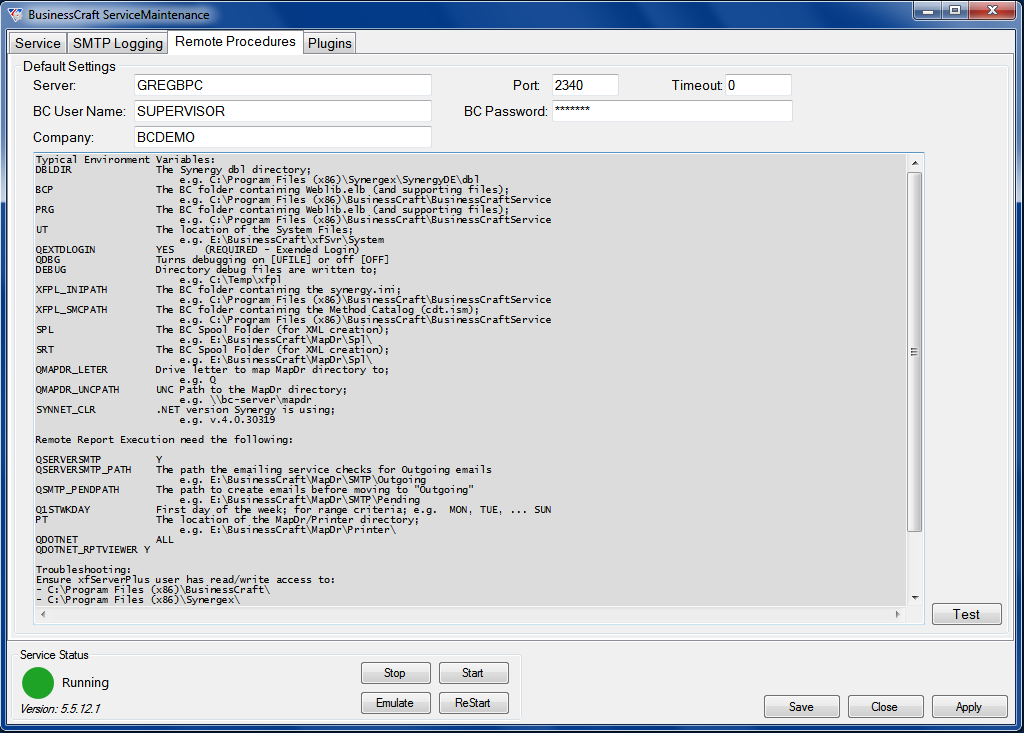Viewport: 1024px width, 733px height.
Task: Click the BC User Name field
Action: tap(283, 111)
